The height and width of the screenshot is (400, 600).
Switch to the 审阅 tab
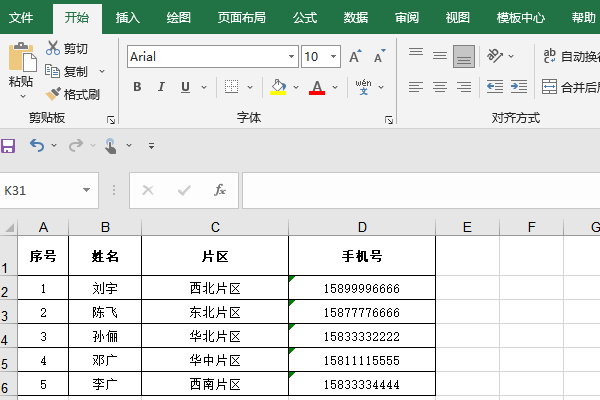point(407,17)
